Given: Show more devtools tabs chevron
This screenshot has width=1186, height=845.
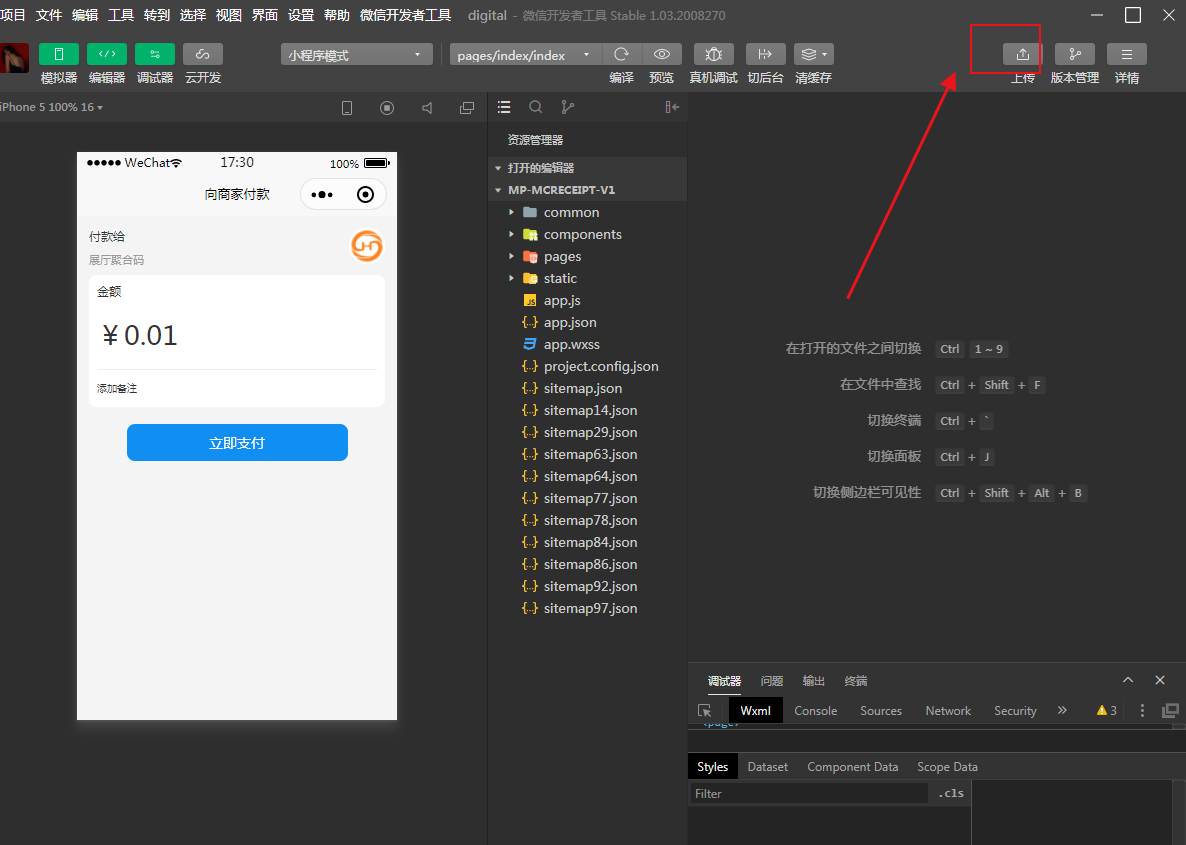Looking at the screenshot, I should pyautogui.click(x=1062, y=710).
